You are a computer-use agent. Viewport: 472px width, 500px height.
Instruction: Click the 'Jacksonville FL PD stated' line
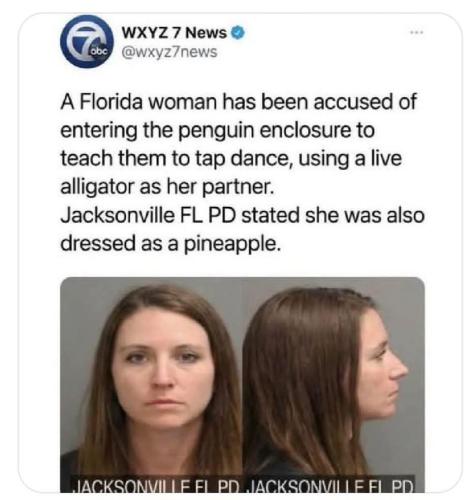(242, 215)
